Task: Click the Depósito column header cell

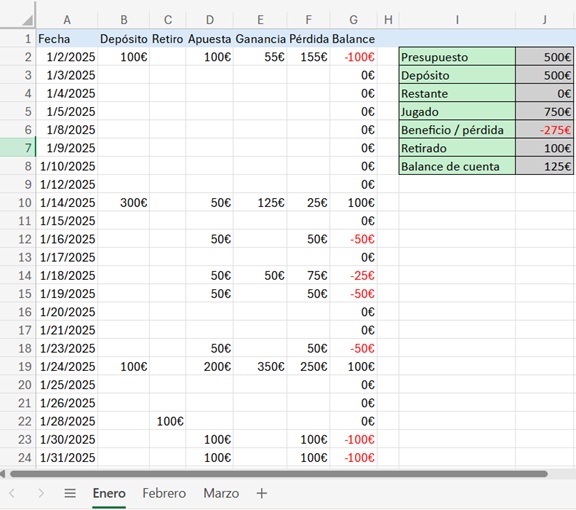Action: coord(124,39)
